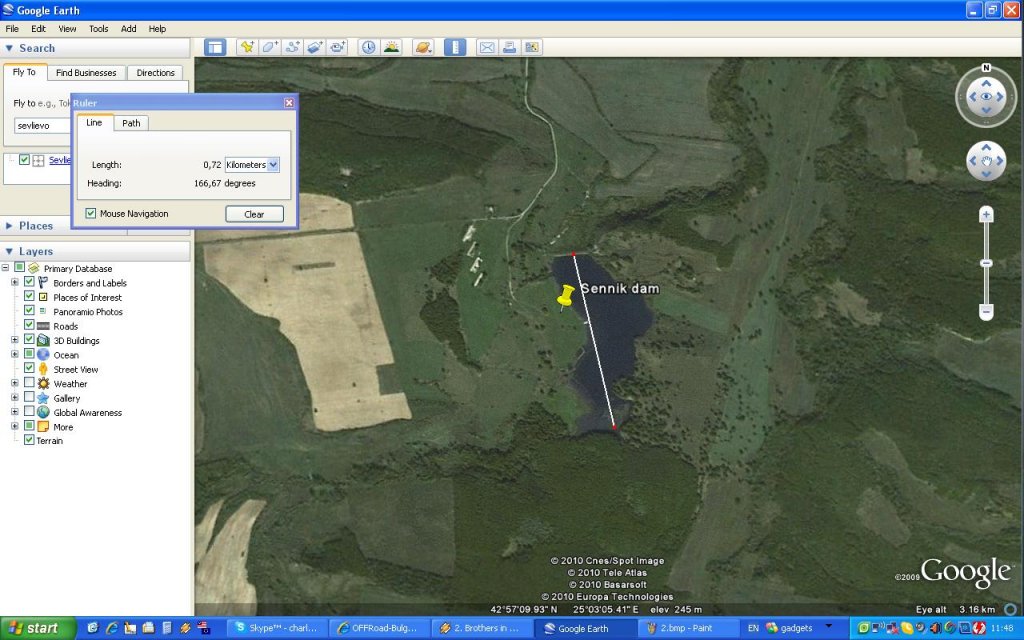The width and height of the screenshot is (1024, 640).
Task: Click the Add Polygon toolbar icon
Action: pos(270,47)
